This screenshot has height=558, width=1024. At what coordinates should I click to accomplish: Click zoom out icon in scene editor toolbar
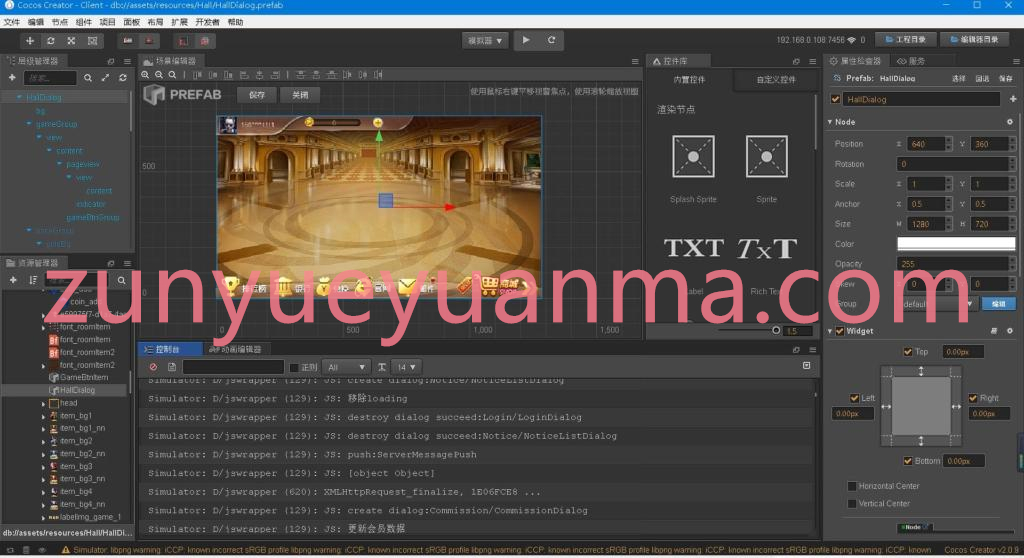click(x=159, y=75)
